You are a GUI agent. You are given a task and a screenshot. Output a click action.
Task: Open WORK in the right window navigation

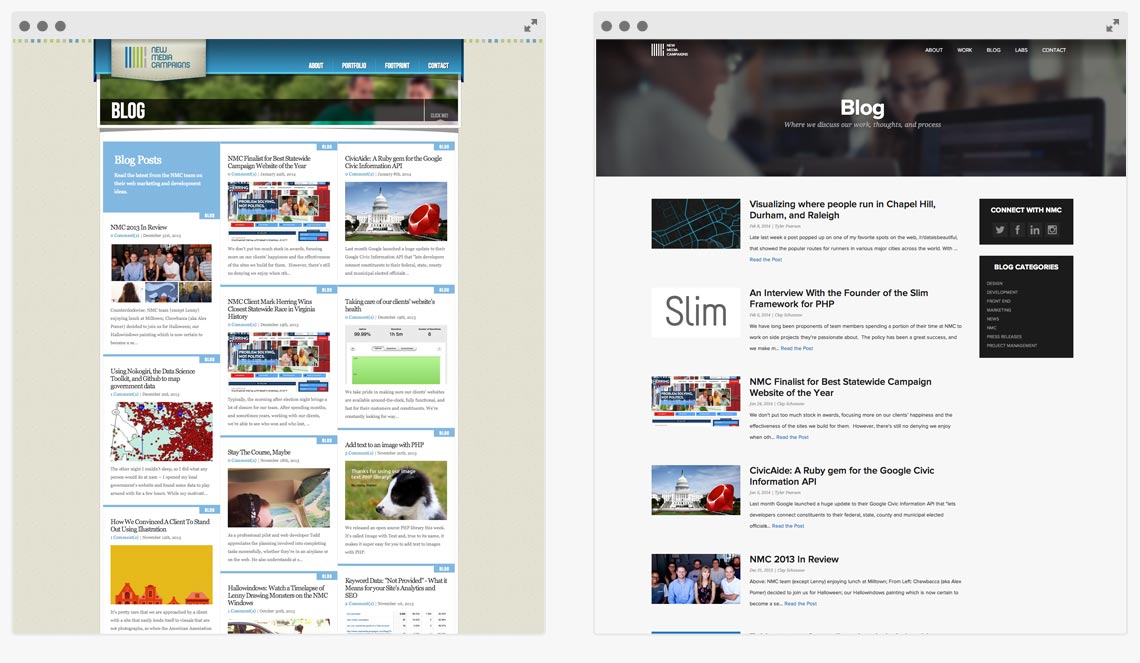click(964, 50)
